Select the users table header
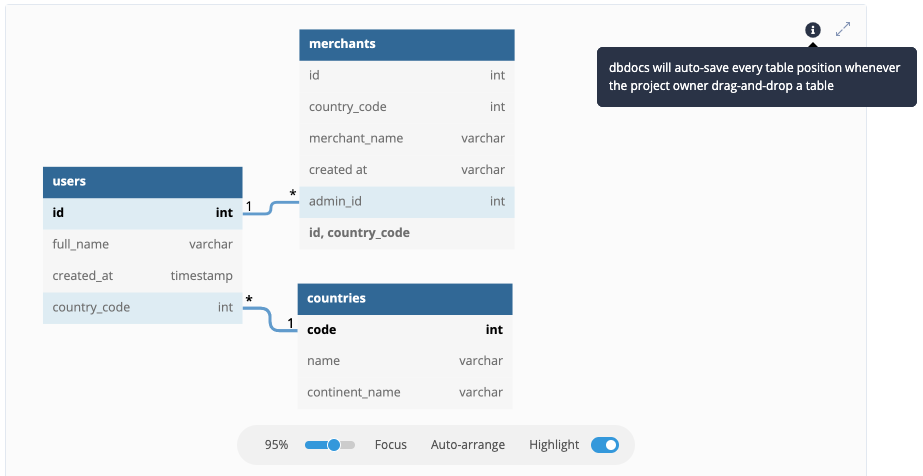The width and height of the screenshot is (923, 476). click(142, 182)
